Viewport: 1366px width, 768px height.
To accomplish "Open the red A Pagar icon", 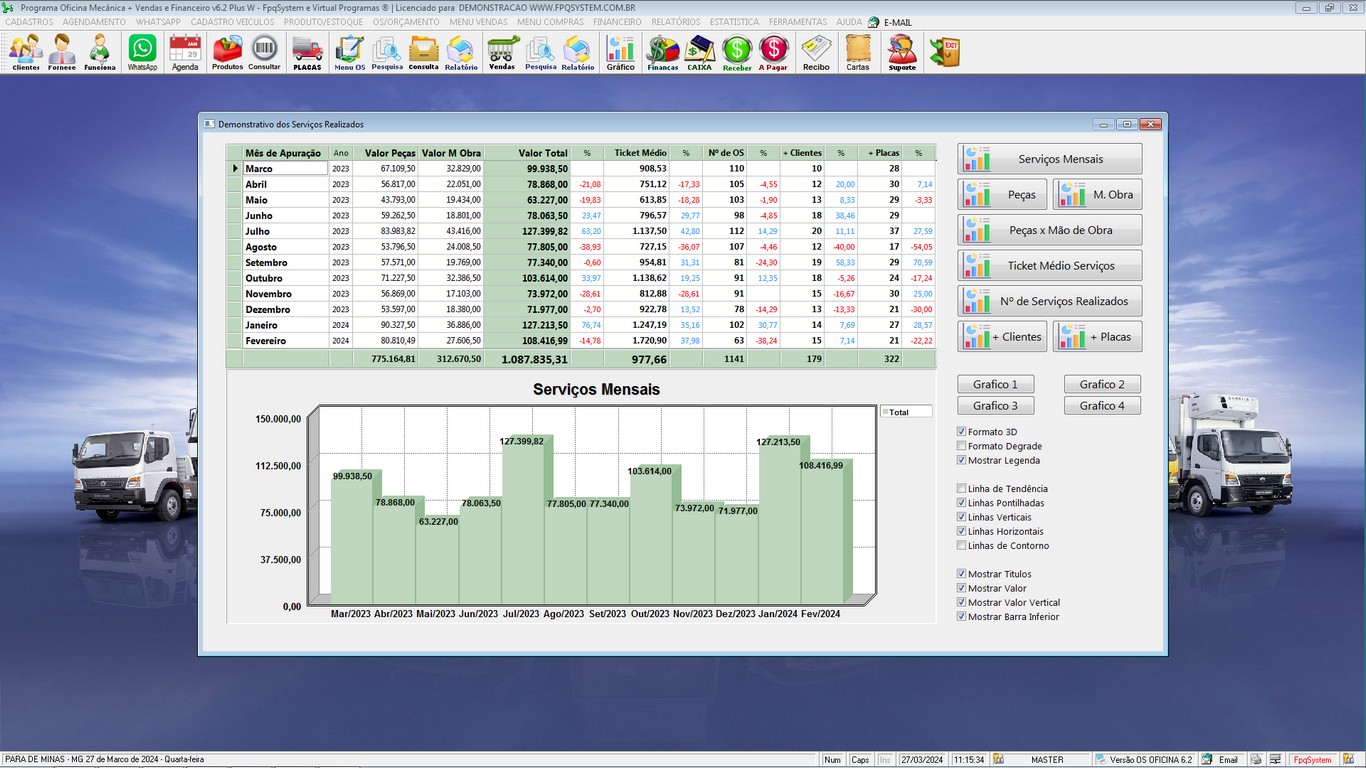I will (773, 52).
